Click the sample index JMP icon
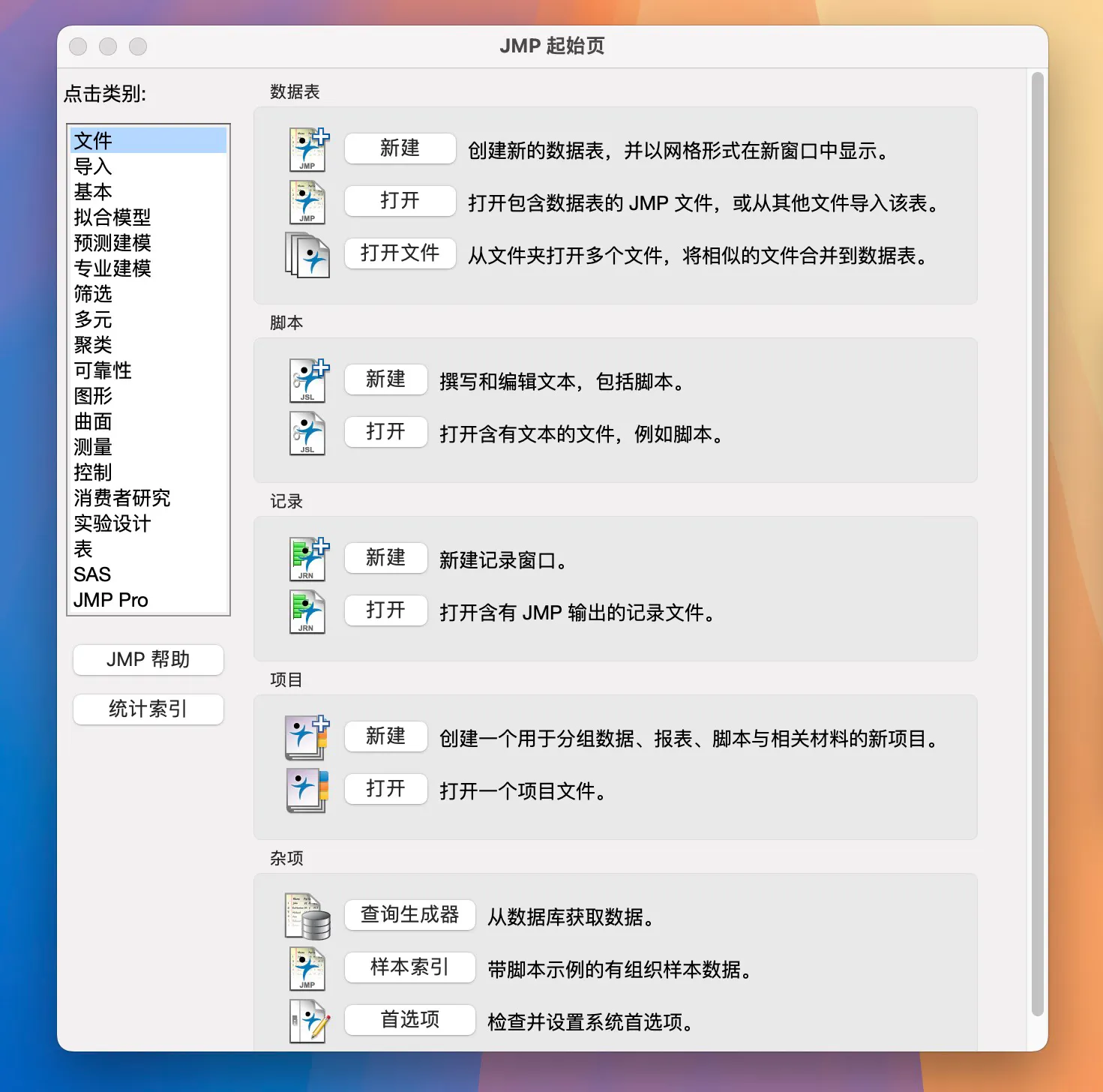The height and width of the screenshot is (1092, 1103). click(307, 969)
